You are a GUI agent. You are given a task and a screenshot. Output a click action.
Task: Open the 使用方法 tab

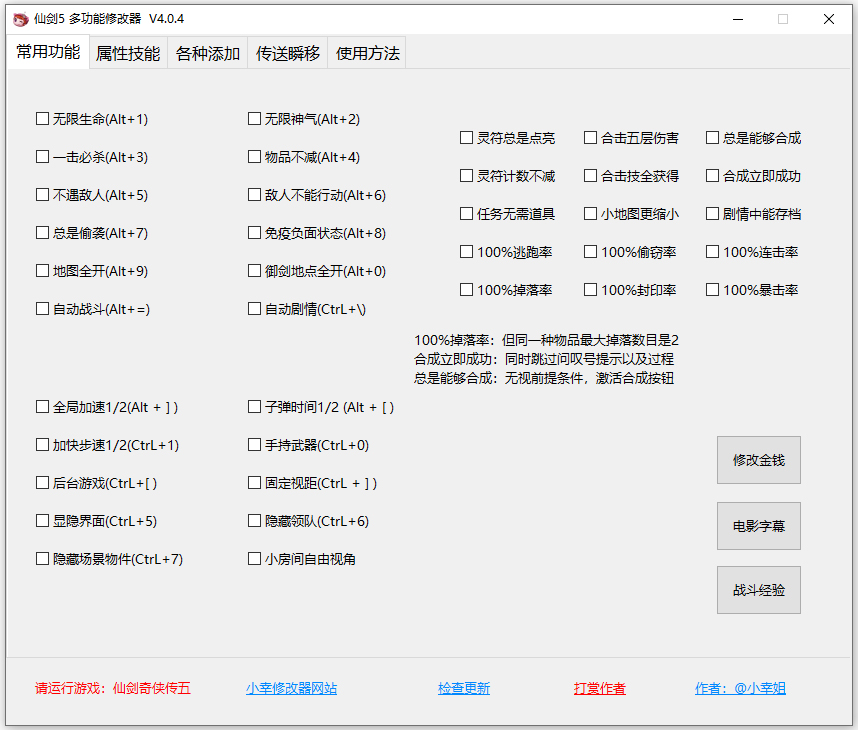(x=368, y=53)
